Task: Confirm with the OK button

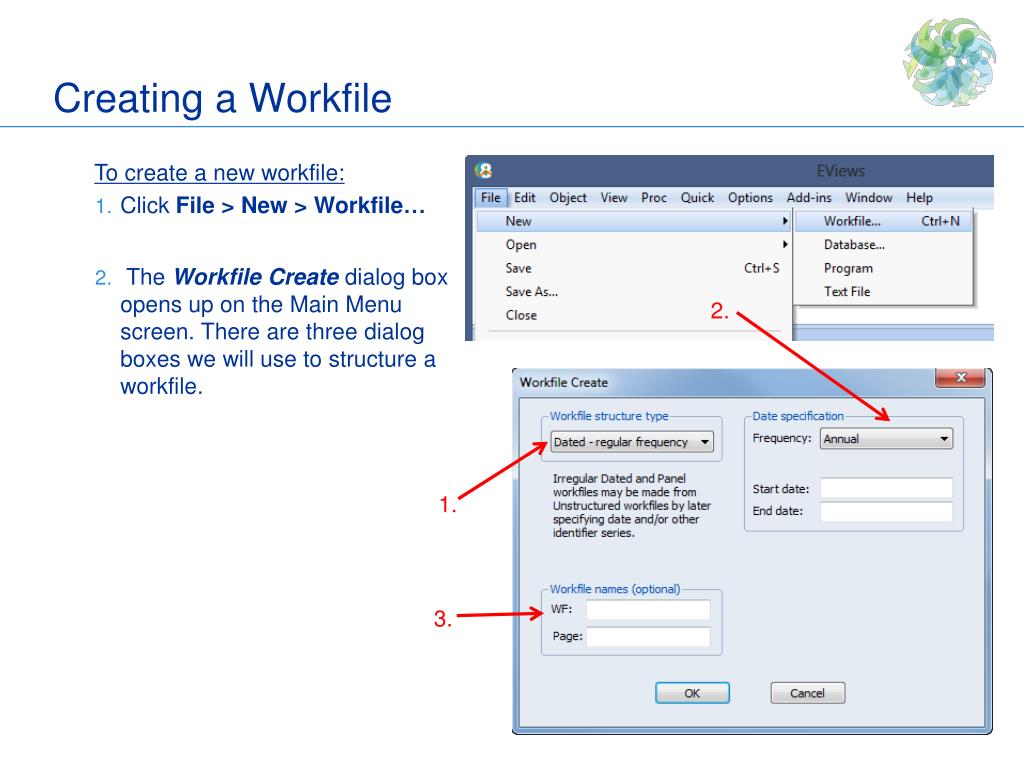Action: [x=692, y=693]
